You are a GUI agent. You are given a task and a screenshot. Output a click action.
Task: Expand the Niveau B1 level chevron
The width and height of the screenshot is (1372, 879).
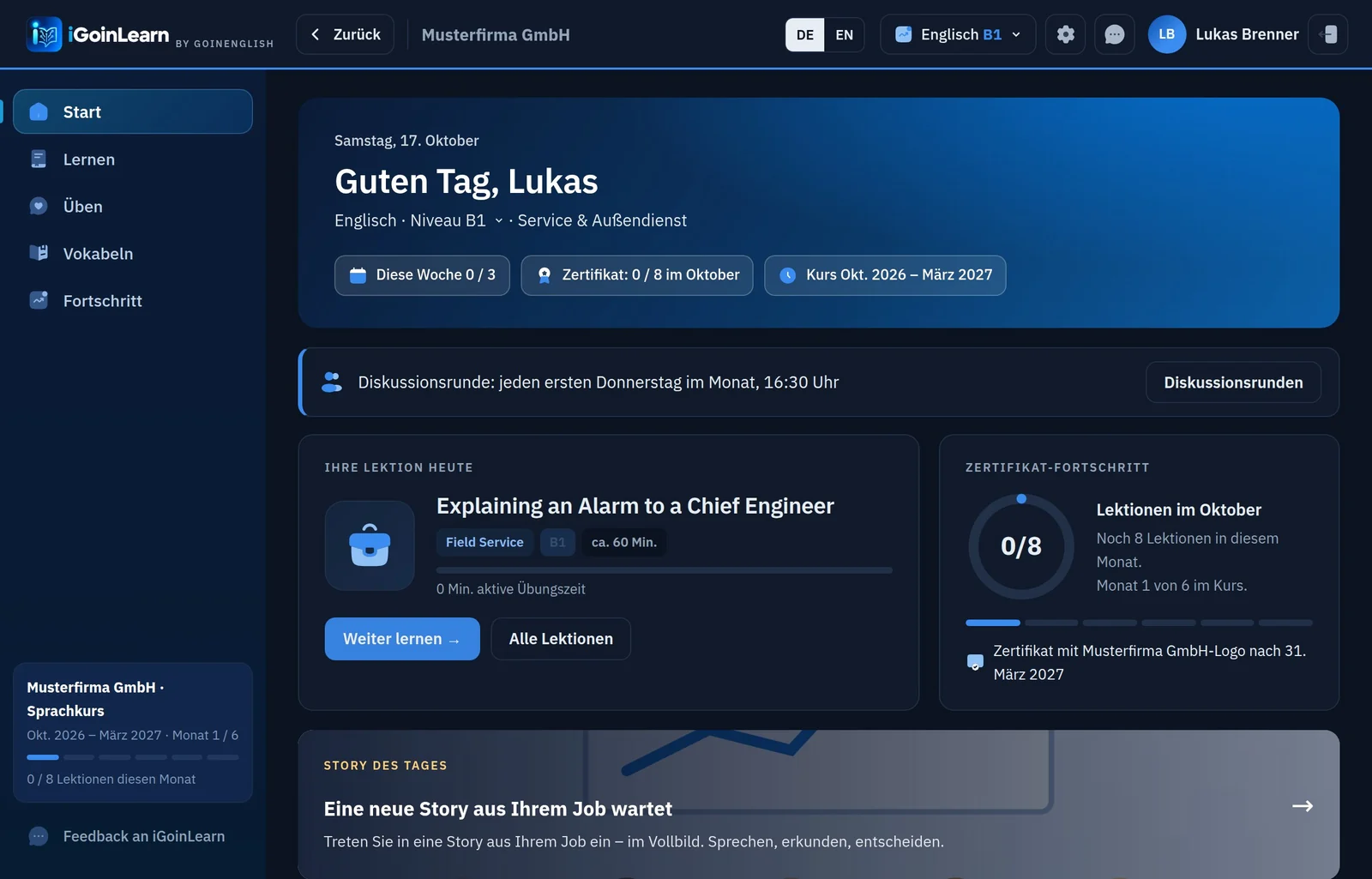point(498,220)
